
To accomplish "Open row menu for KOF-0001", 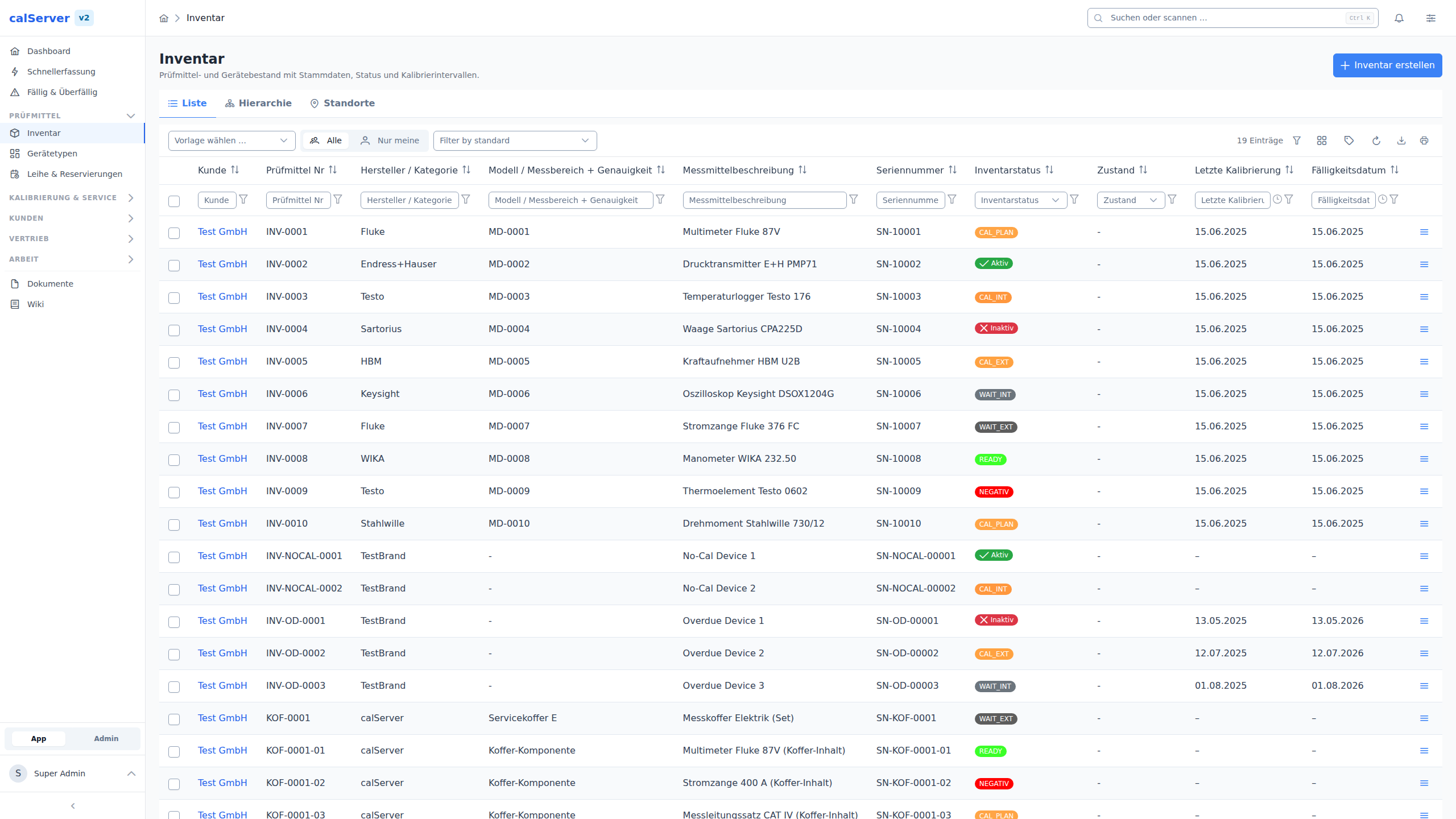I will 1424,718.
